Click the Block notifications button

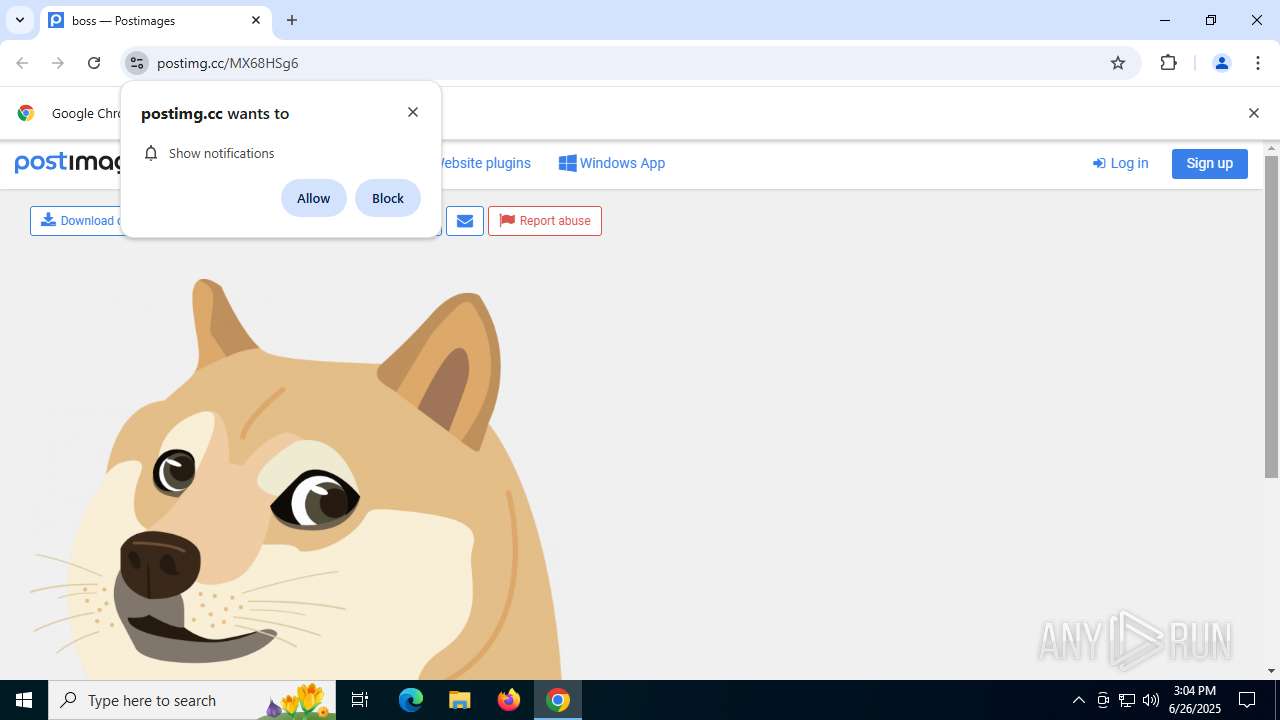[388, 198]
